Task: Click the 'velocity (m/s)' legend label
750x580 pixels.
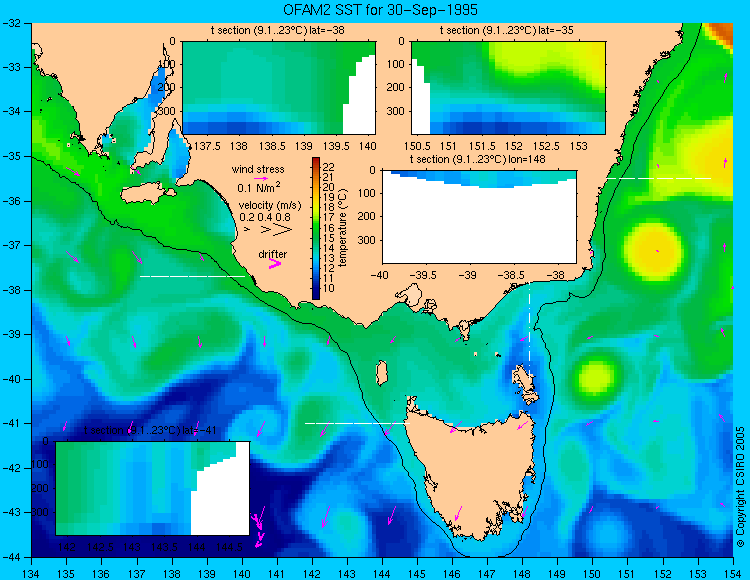Action: (270, 206)
